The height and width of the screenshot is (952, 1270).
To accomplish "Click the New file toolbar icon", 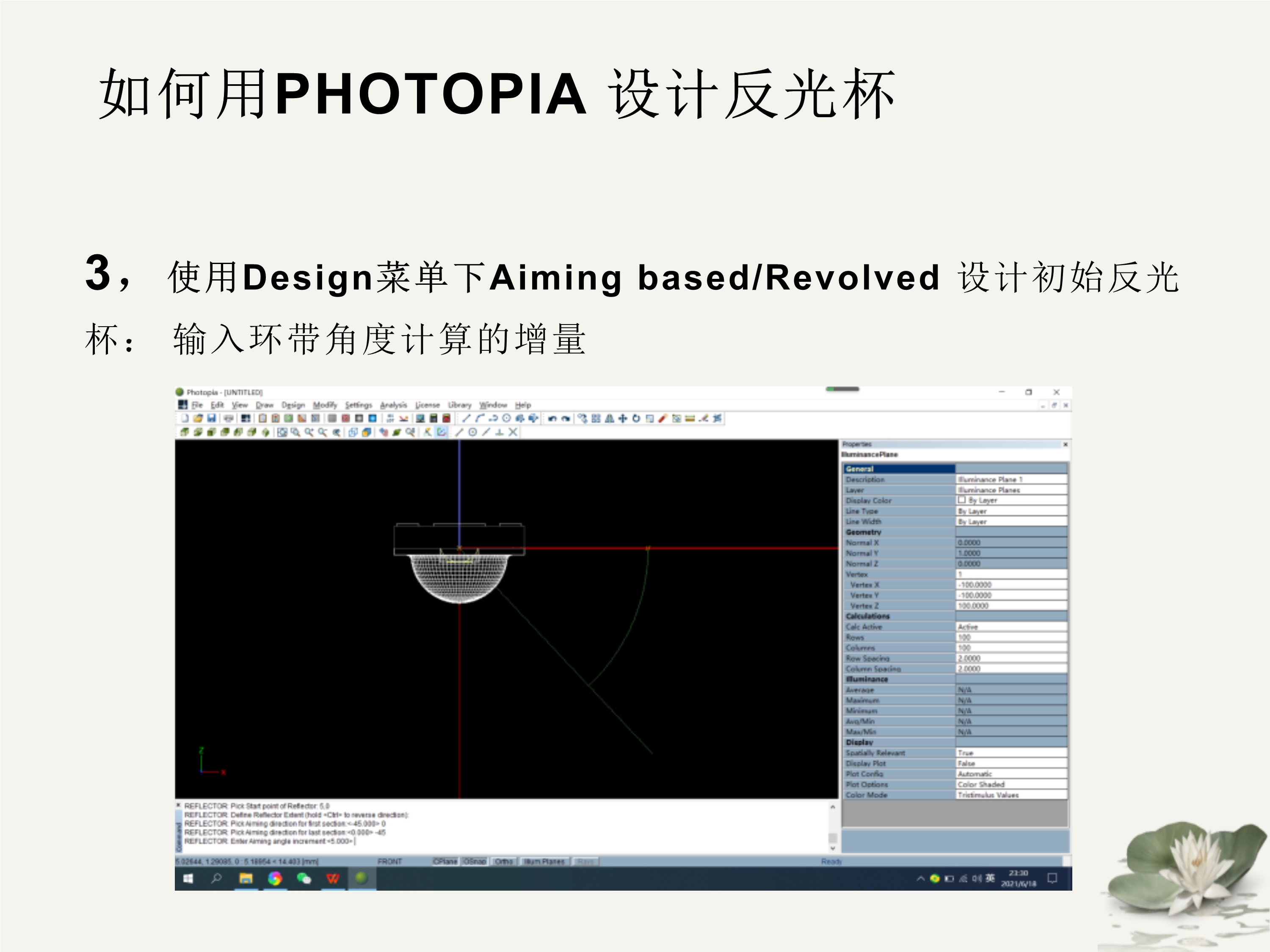I will coord(185,418).
